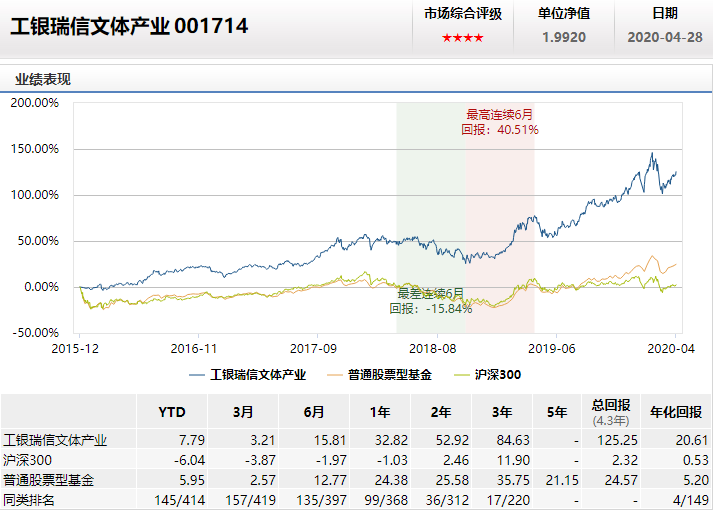Toggle the 普通股票型基金 legend series
The image size is (713, 512).
(379, 375)
